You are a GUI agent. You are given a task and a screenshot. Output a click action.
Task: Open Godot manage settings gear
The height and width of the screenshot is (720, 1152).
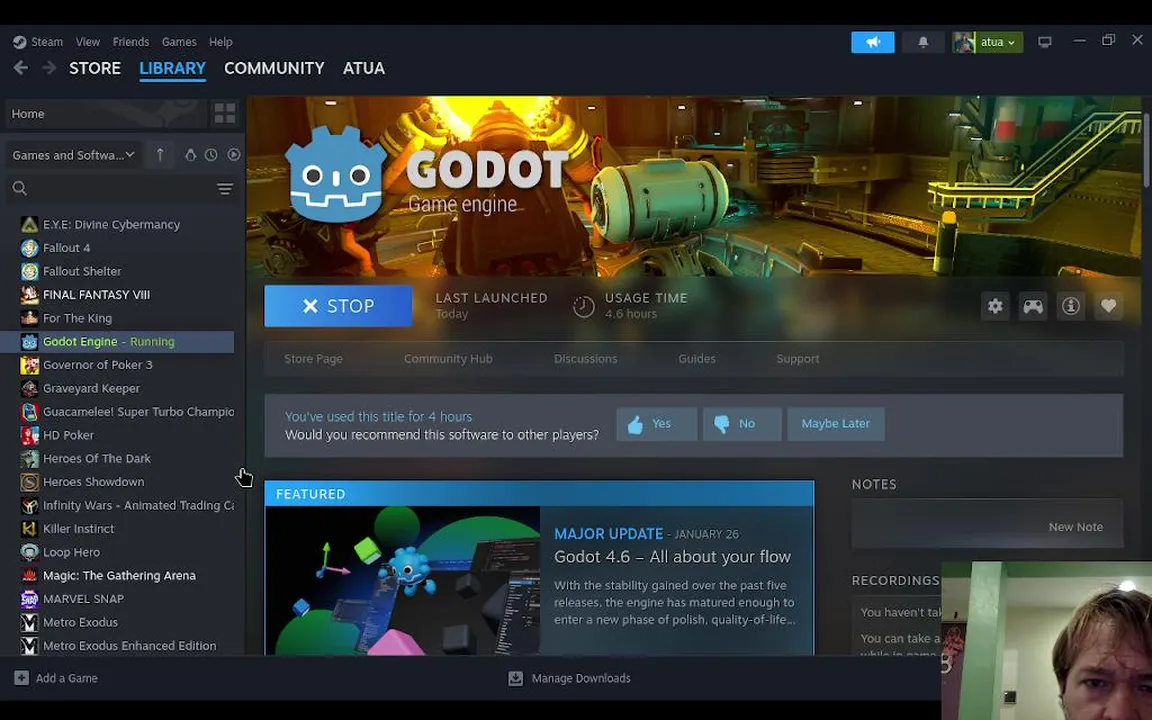click(995, 306)
